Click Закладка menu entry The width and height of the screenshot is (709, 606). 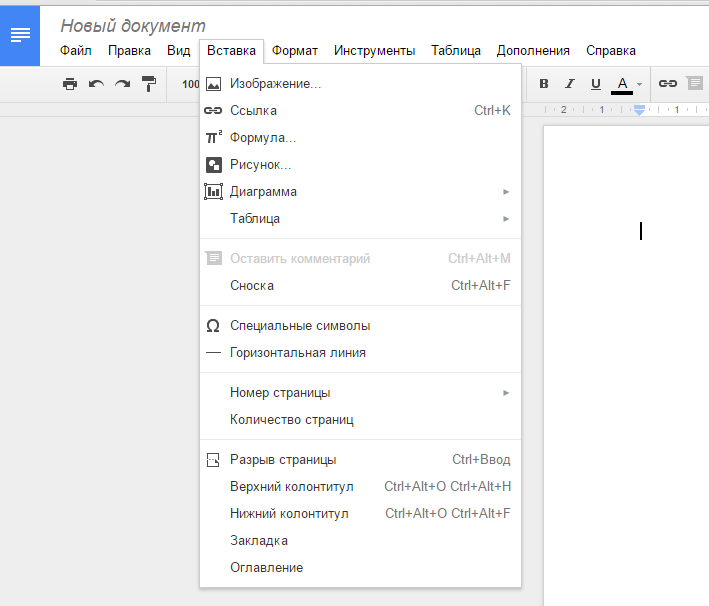tap(259, 541)
